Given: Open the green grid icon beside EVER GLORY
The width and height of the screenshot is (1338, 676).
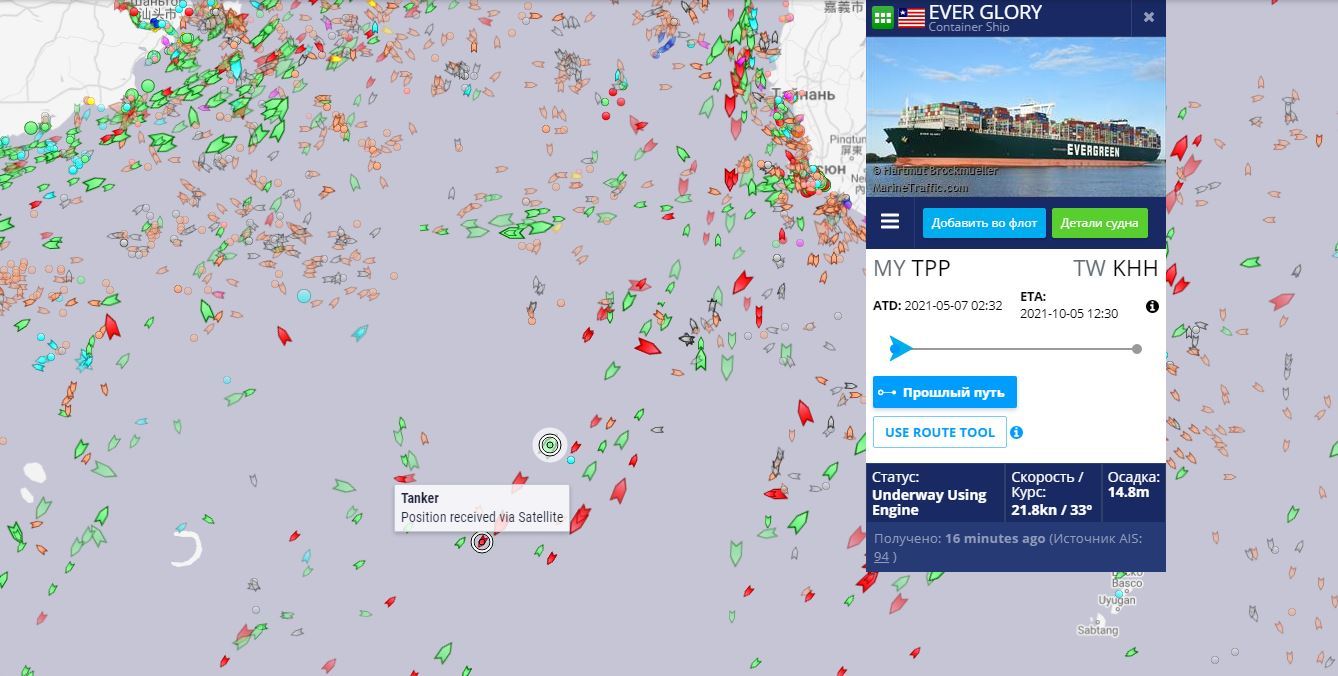Looking at the screenshot, I should point(882,17).
